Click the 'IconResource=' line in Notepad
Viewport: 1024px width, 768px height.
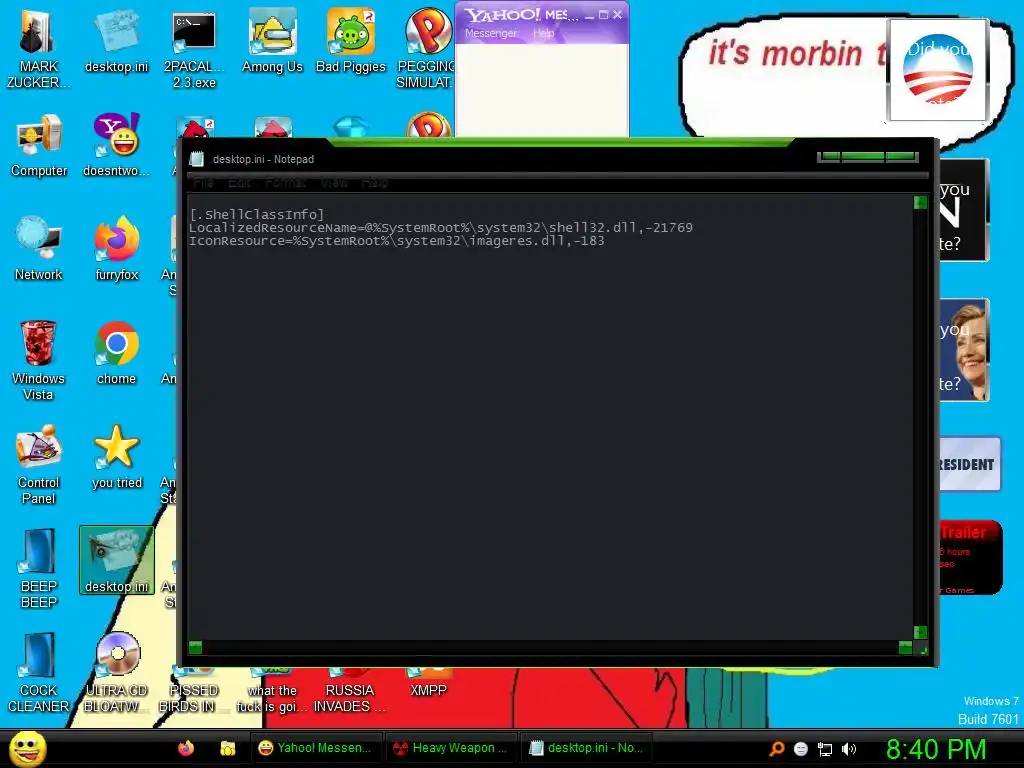click(396, 241)
